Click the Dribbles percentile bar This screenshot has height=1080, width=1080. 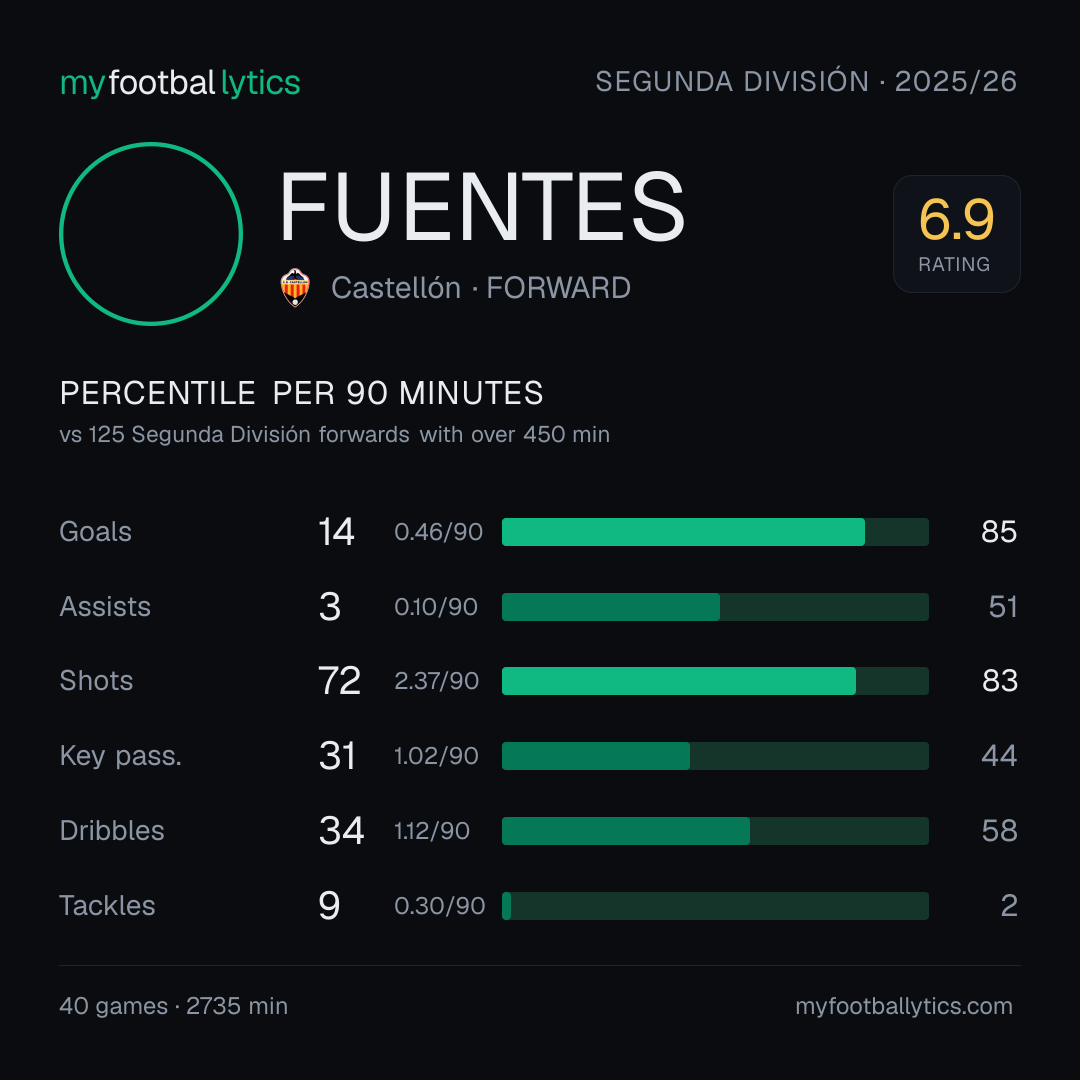coord(715,831)
